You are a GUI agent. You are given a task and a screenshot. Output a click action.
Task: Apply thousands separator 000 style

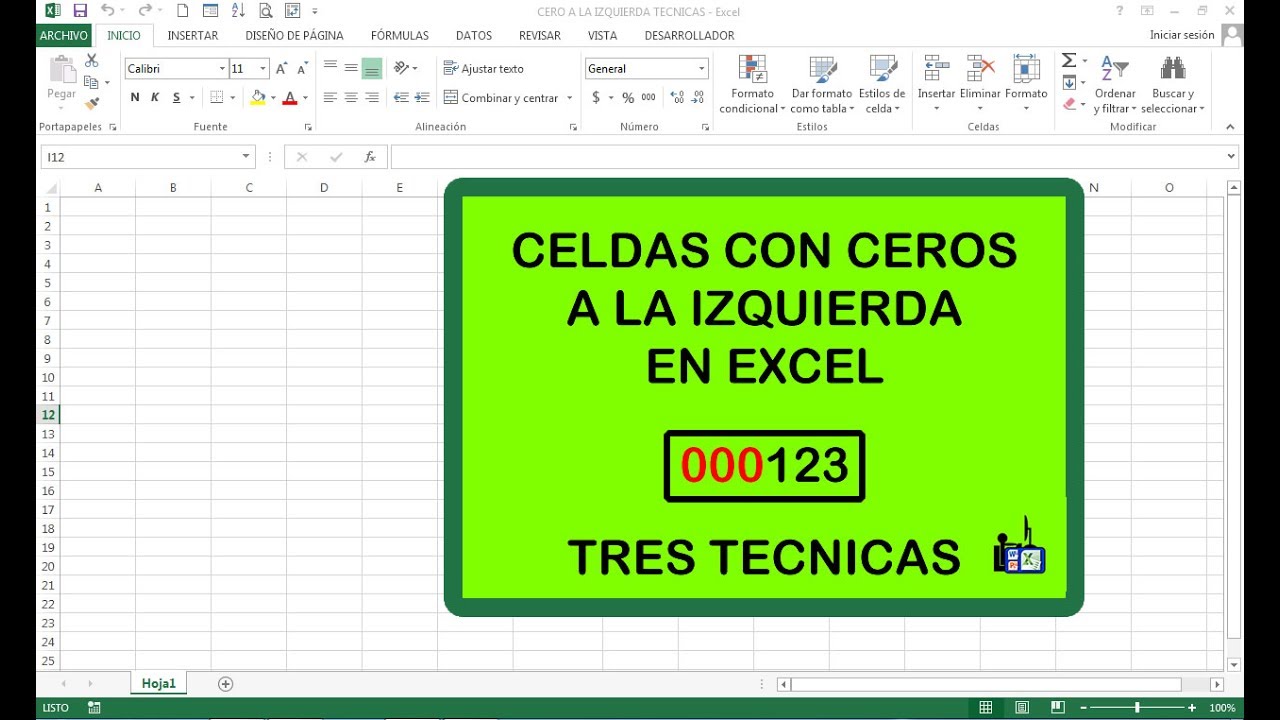point(649,98)
